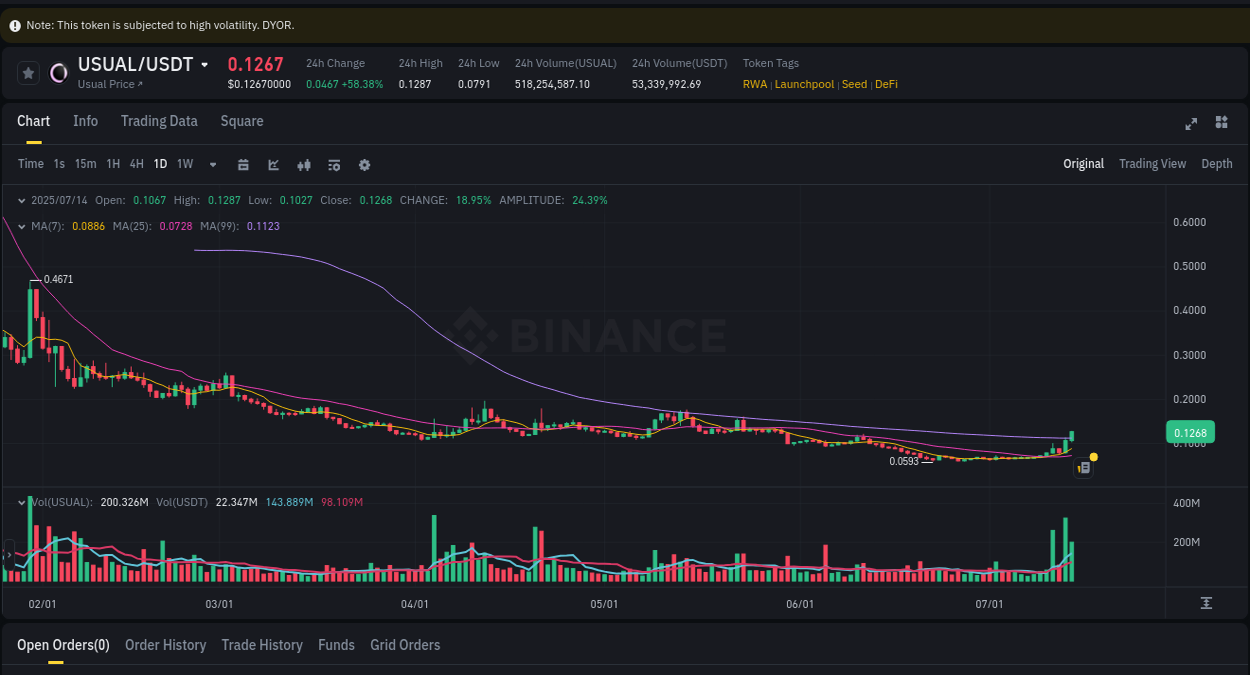Open the RWA token tag link
Image resolution: width=1250 pixels, height=675 pixels.
click(x=755, y=84)
